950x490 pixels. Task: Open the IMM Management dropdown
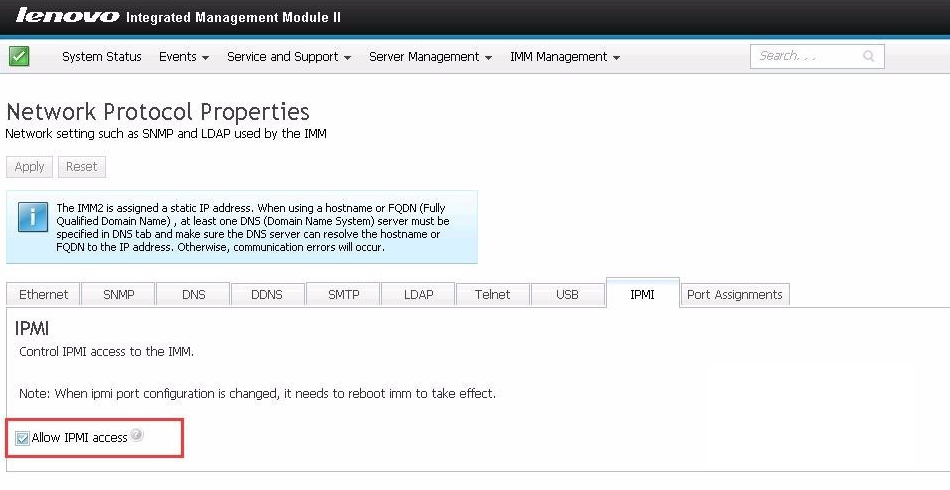(x=565, y=57)
